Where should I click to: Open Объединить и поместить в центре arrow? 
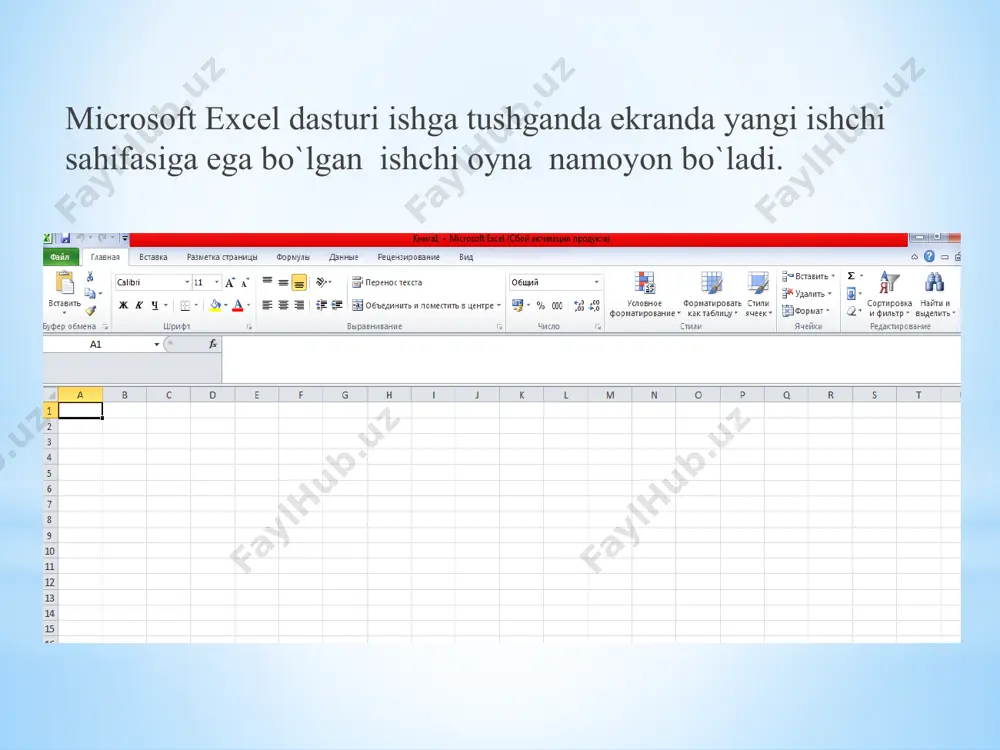[499, 305]
